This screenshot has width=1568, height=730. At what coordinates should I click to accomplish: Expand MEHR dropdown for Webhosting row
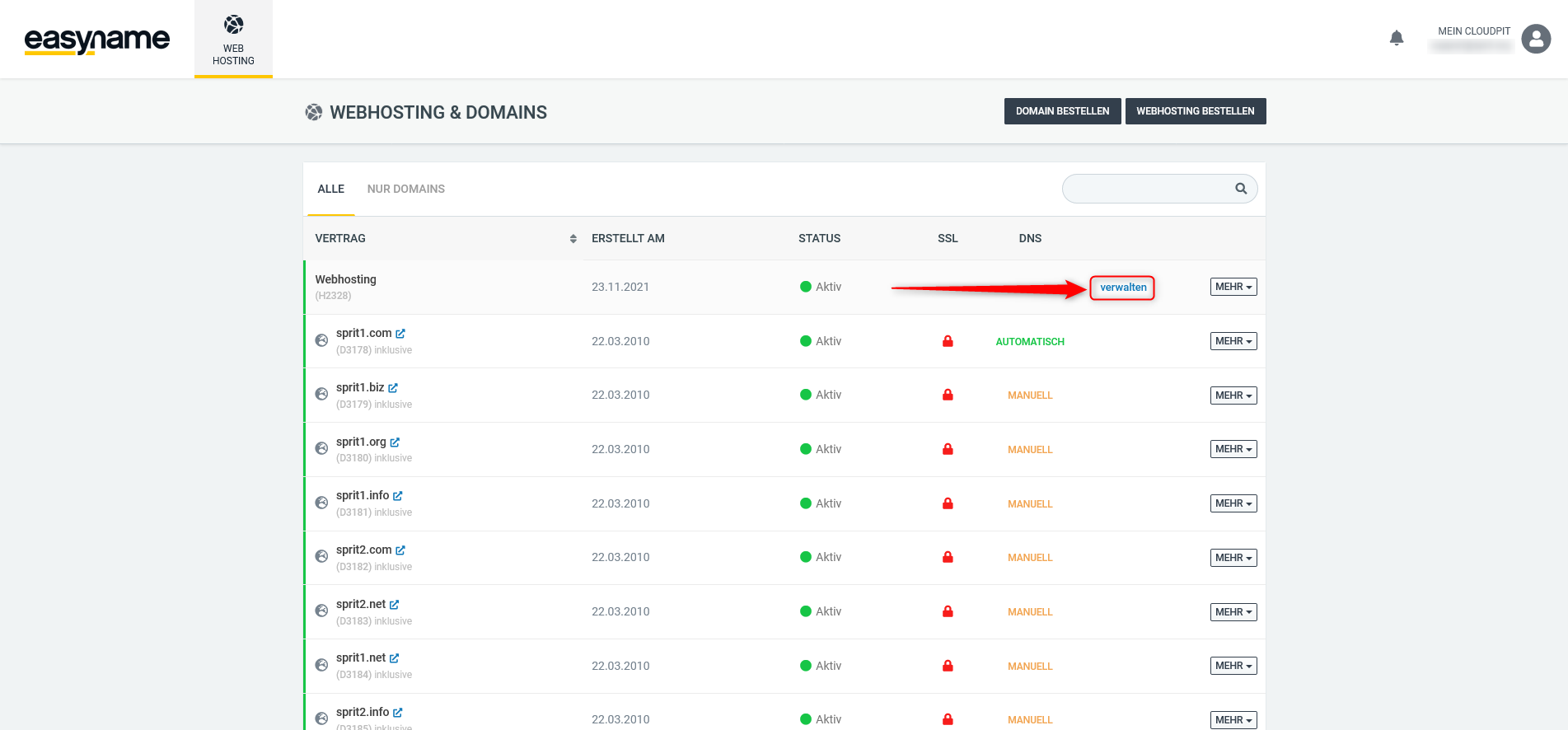[1233, 287]
